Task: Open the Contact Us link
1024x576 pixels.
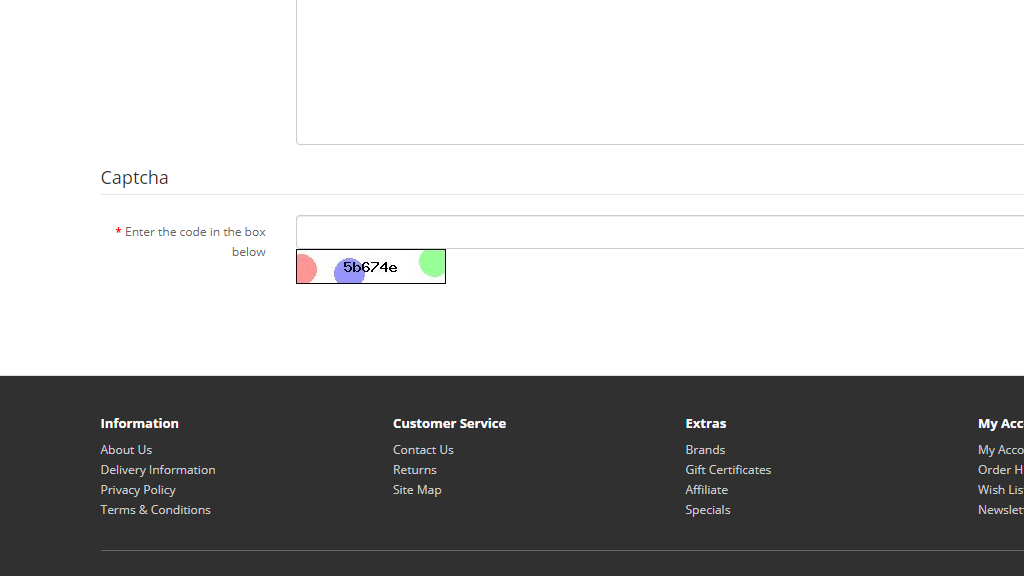Action: point(423,450)
